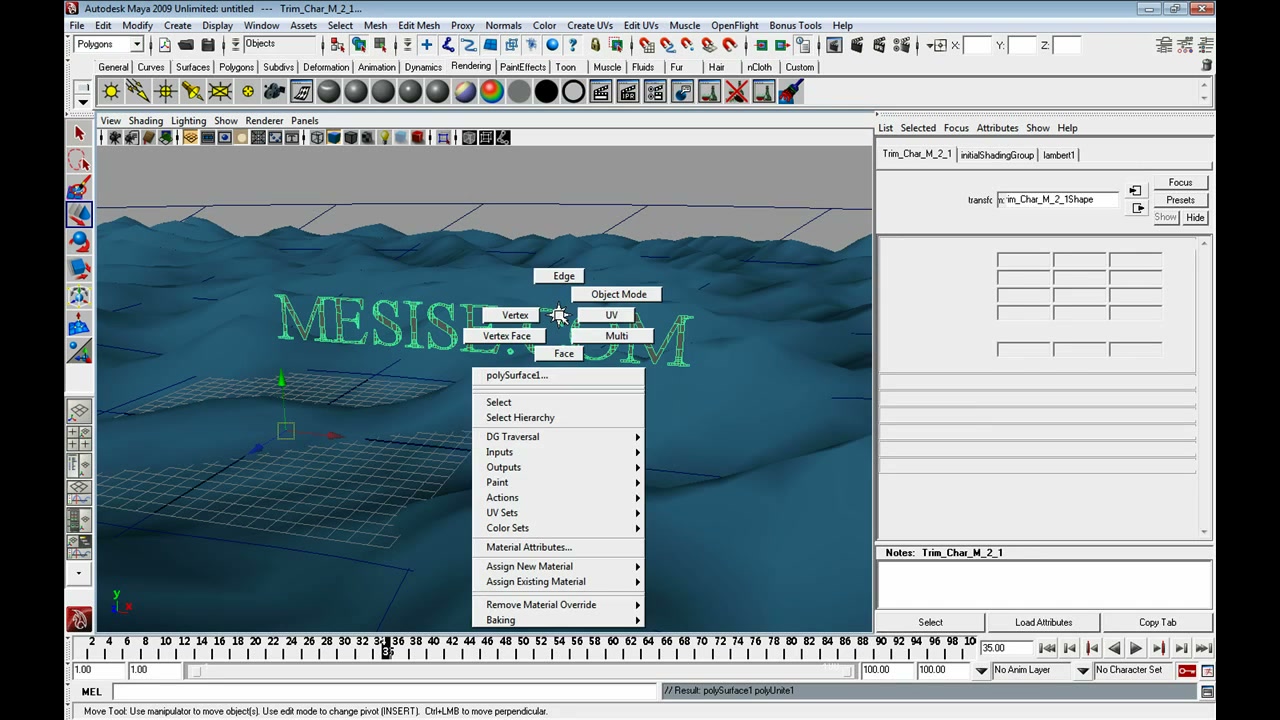This screenshot has height=720, width=1280.
Task: Create a camera from the Rendering shelf
Action: point(274,92)
